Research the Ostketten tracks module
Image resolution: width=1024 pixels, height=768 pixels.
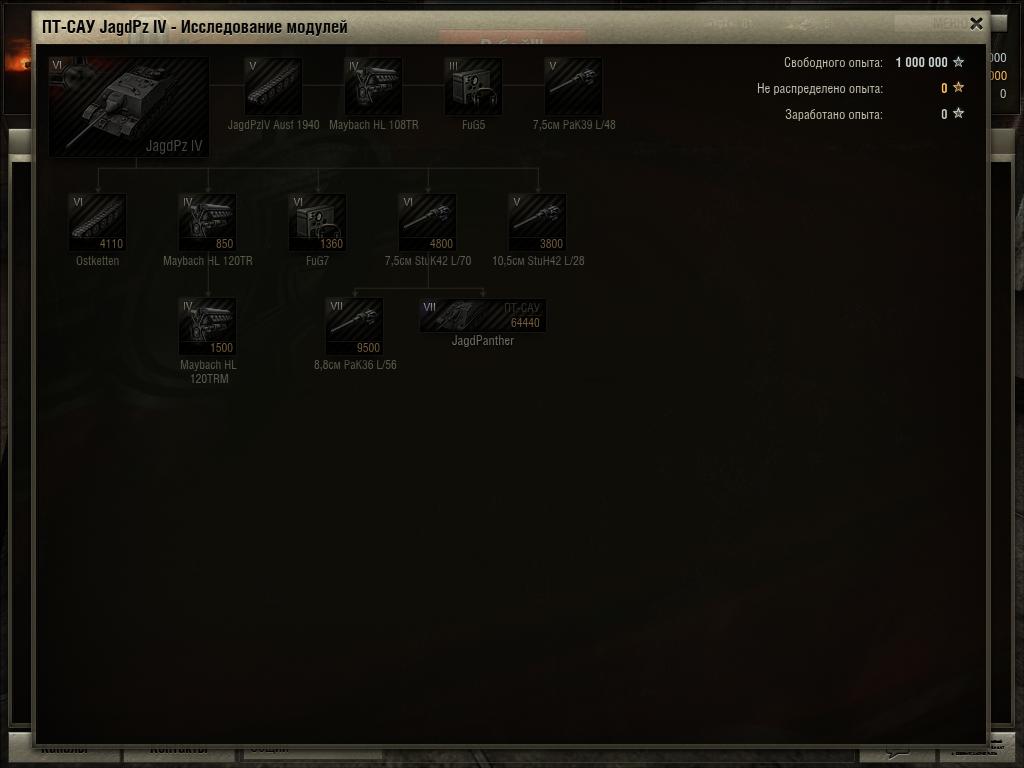[97, 222]
